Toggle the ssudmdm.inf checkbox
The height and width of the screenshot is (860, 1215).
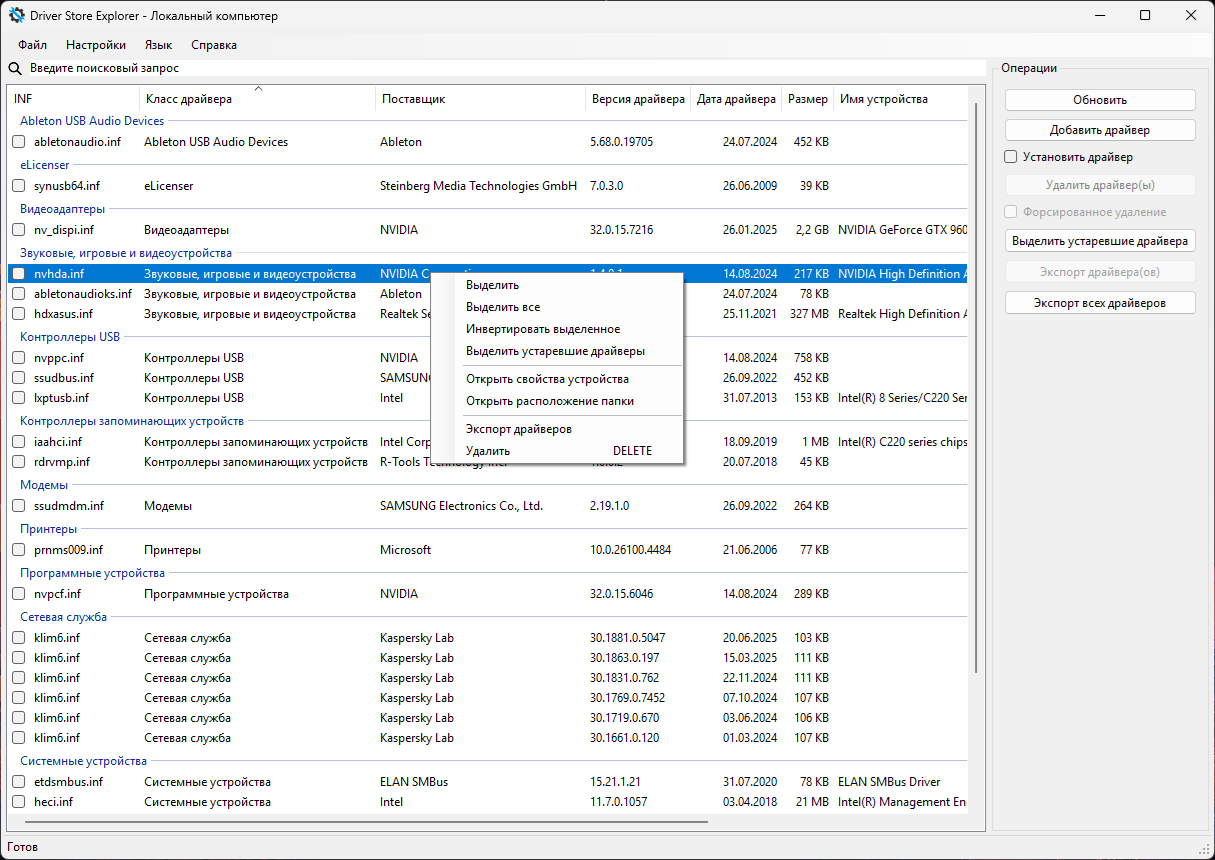click(x=19, y=506)
